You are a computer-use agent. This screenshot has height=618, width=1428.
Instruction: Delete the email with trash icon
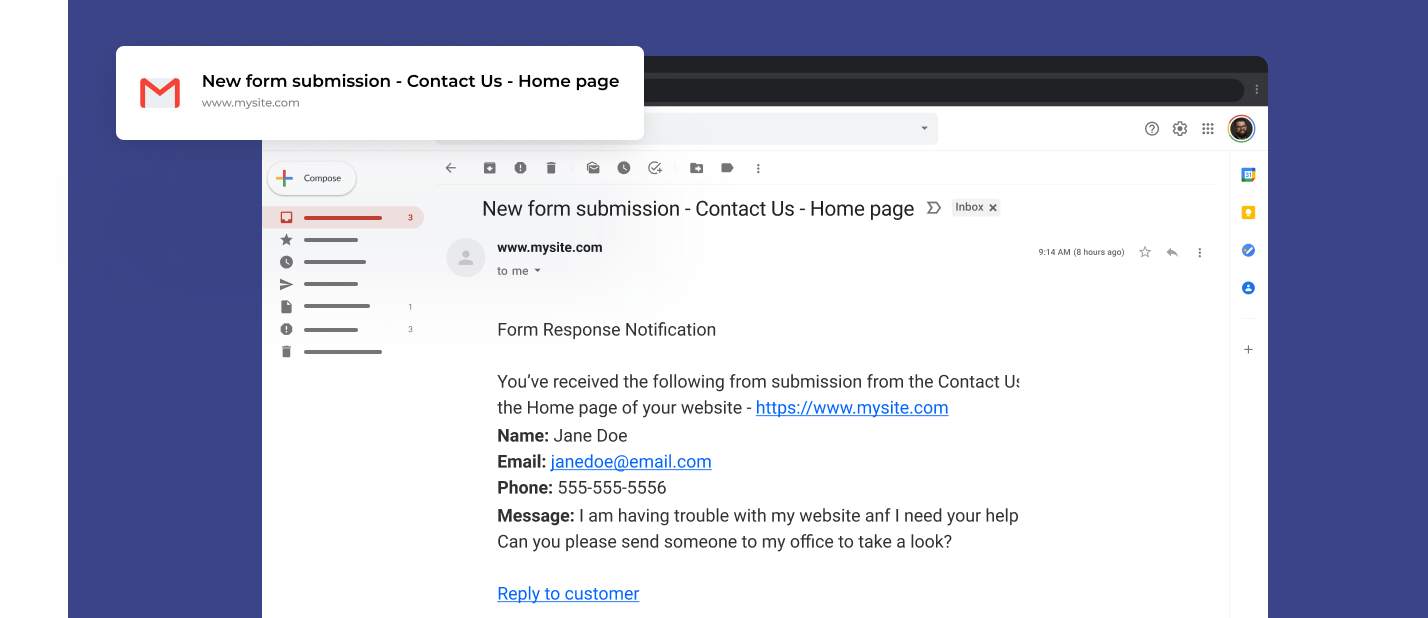[x=551, y=168]
